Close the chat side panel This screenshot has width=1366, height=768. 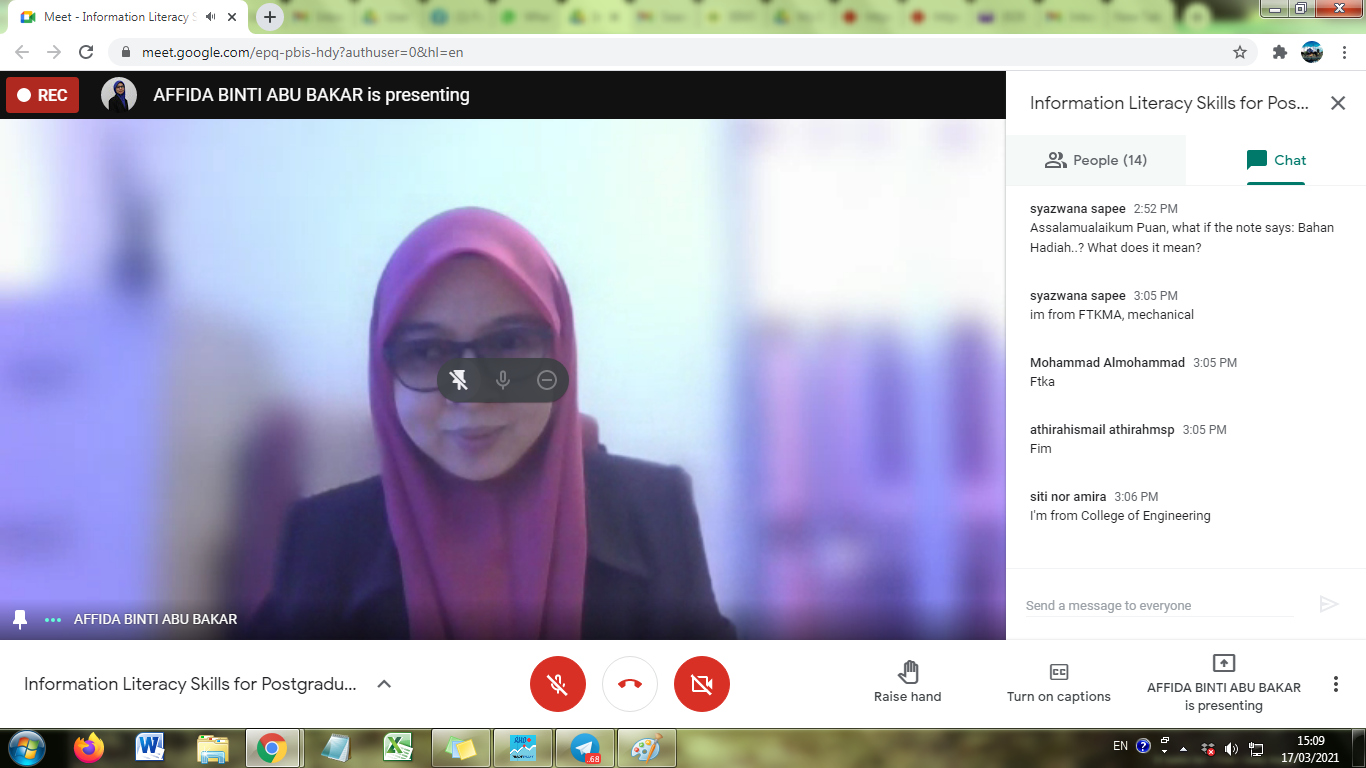tap(1338, 103)
